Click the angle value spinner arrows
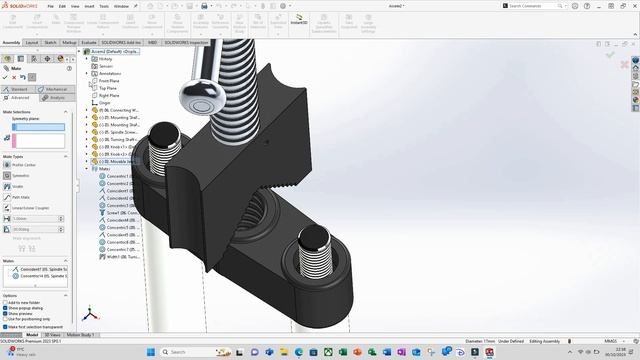This screenshot has width=640, height=360. [x=61, y=229]
